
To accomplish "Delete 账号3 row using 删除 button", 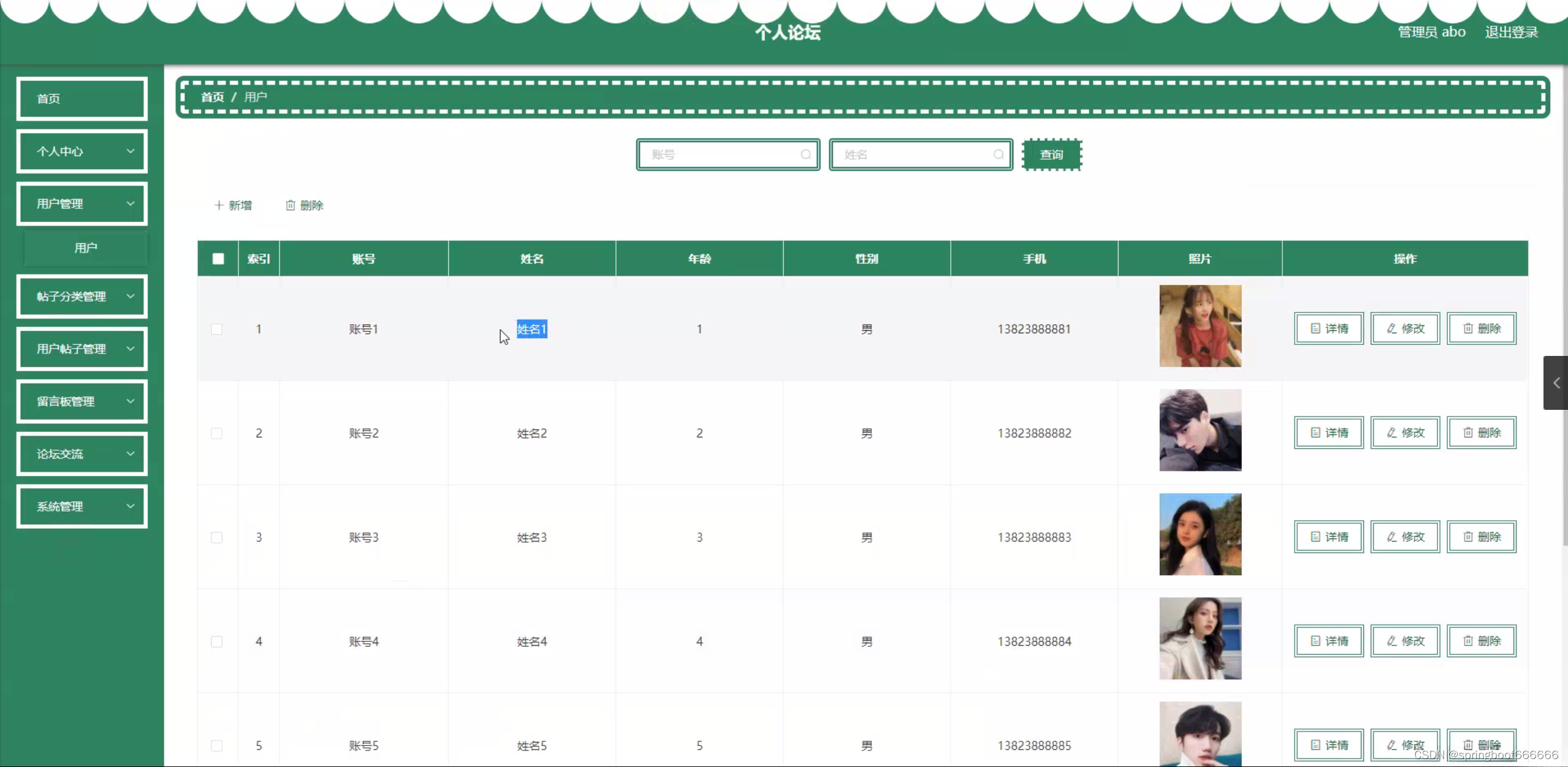I will [x=1481, y=537].
